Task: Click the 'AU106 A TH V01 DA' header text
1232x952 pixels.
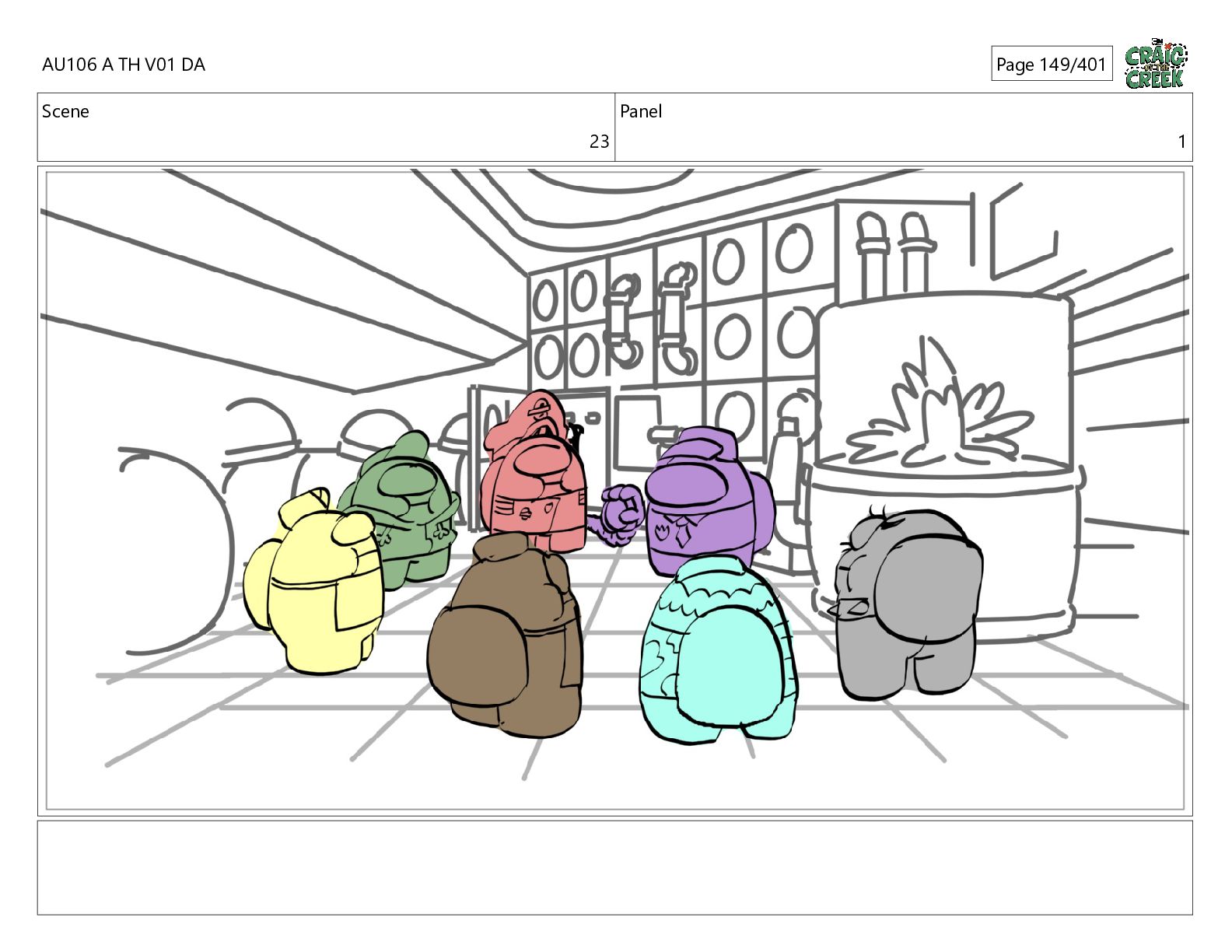Action: coord(124,65)
